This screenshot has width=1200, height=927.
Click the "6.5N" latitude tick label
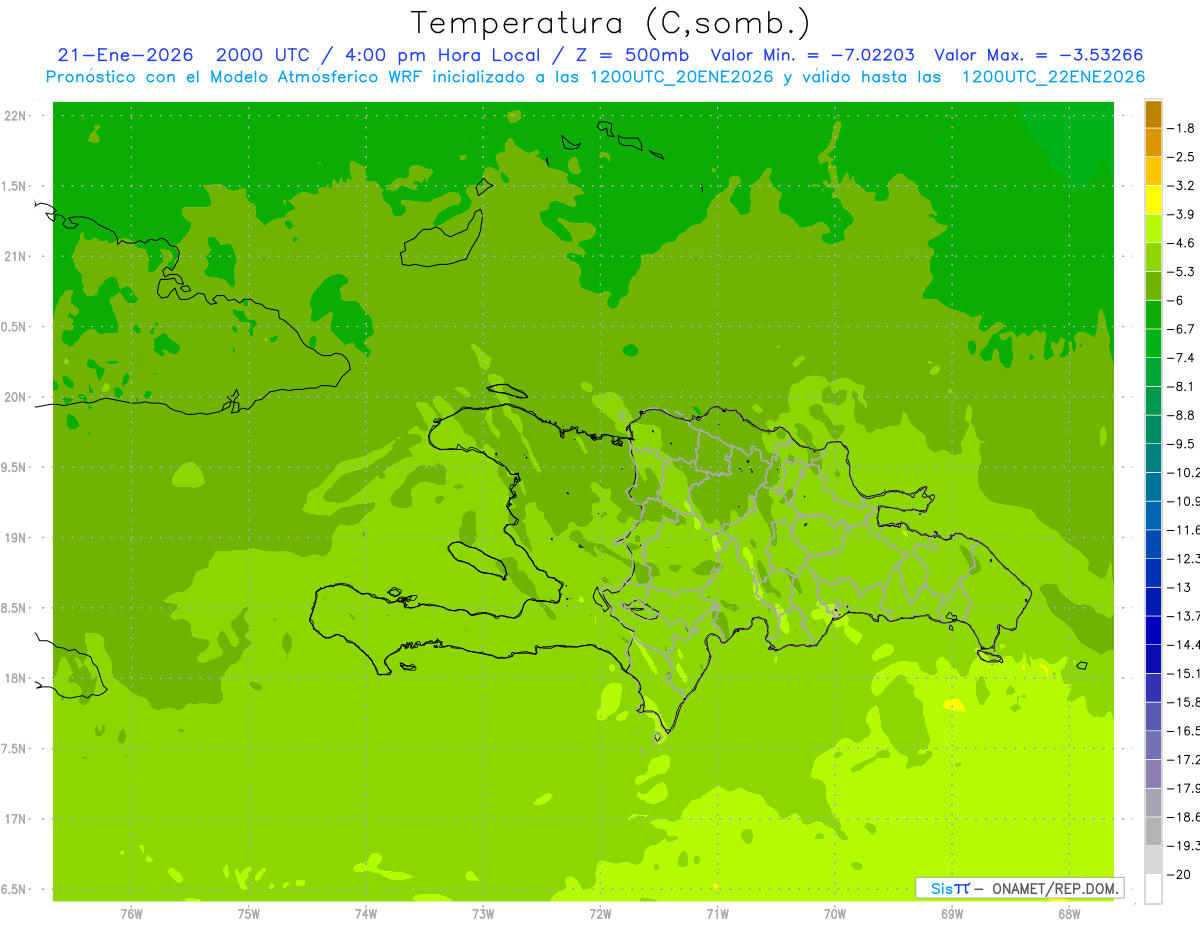click(15, 890)
